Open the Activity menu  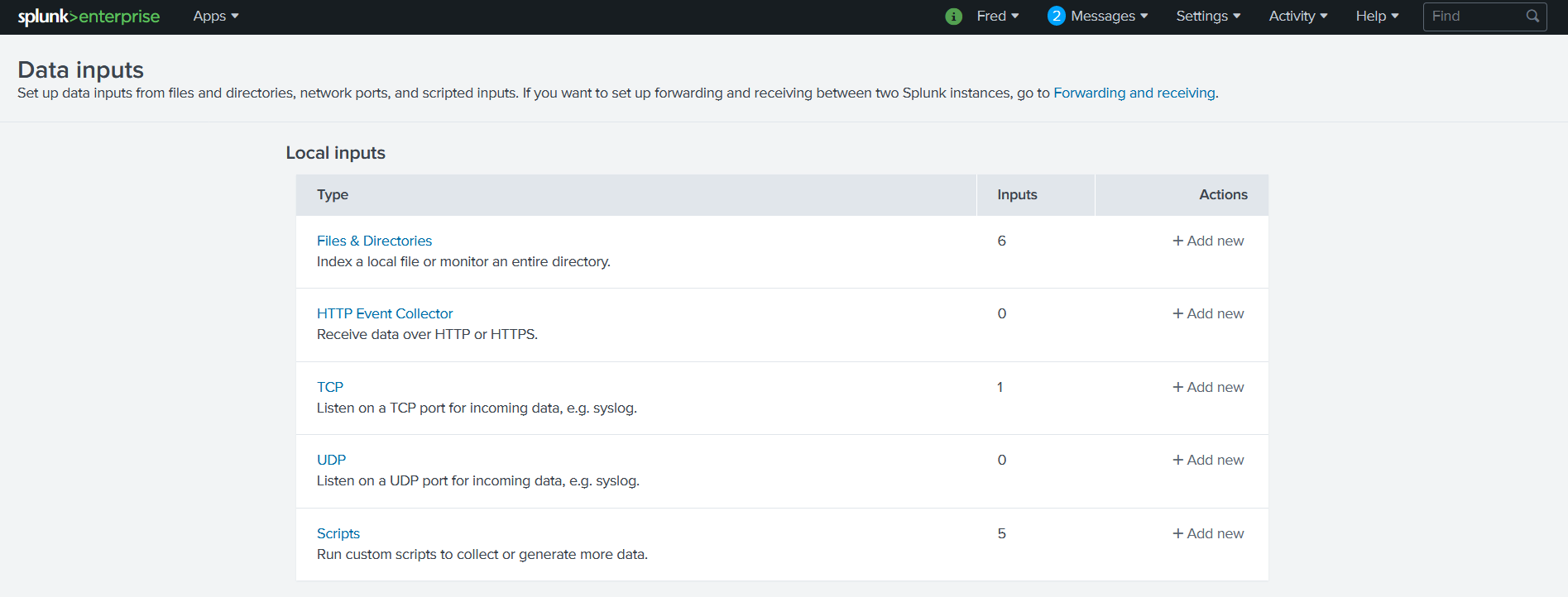(x=1297, y=17)
